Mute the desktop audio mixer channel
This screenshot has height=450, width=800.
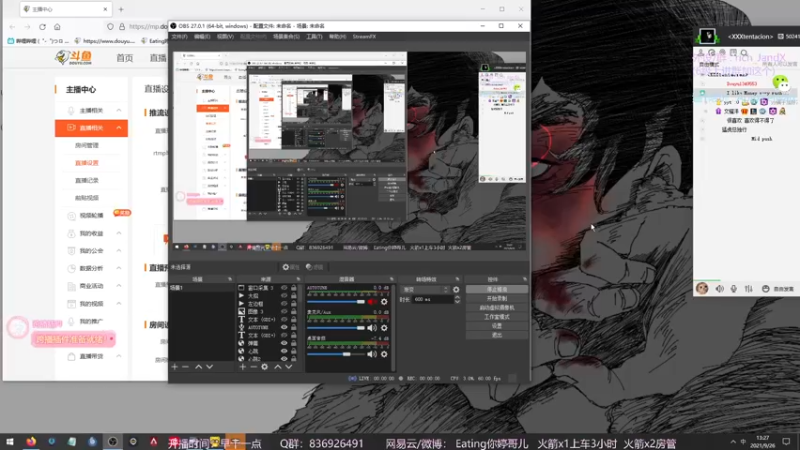[x=372, y=354]
